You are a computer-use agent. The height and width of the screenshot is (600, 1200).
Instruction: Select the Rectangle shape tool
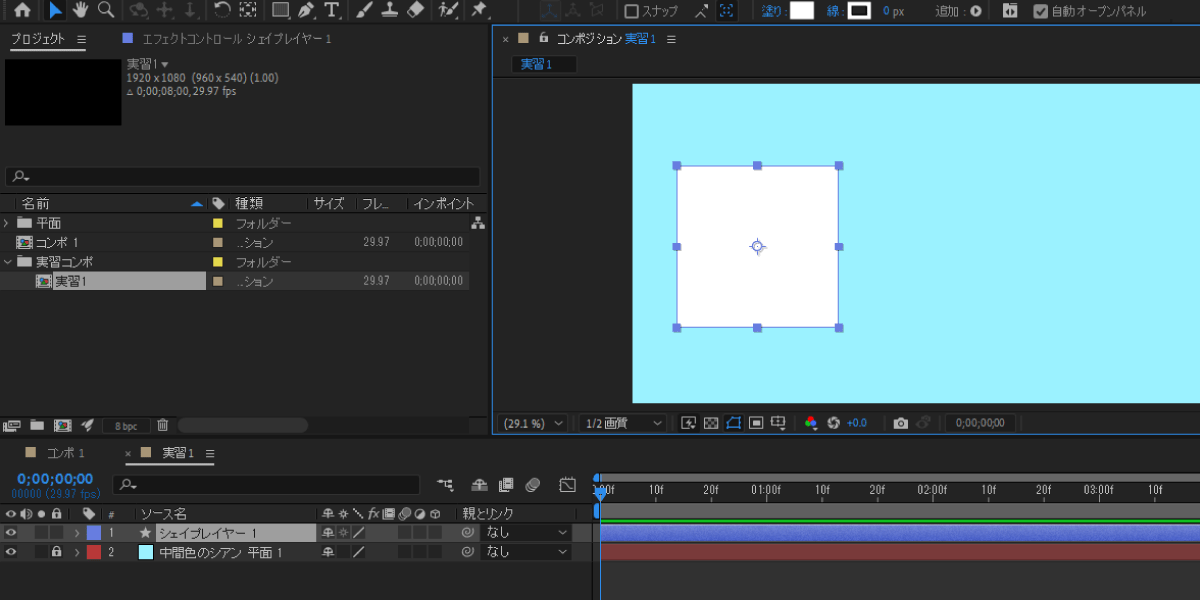pos(281,11)
